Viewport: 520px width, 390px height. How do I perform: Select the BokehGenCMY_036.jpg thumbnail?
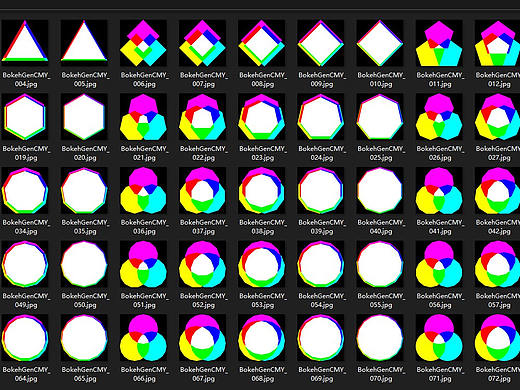tap(143, 190)
